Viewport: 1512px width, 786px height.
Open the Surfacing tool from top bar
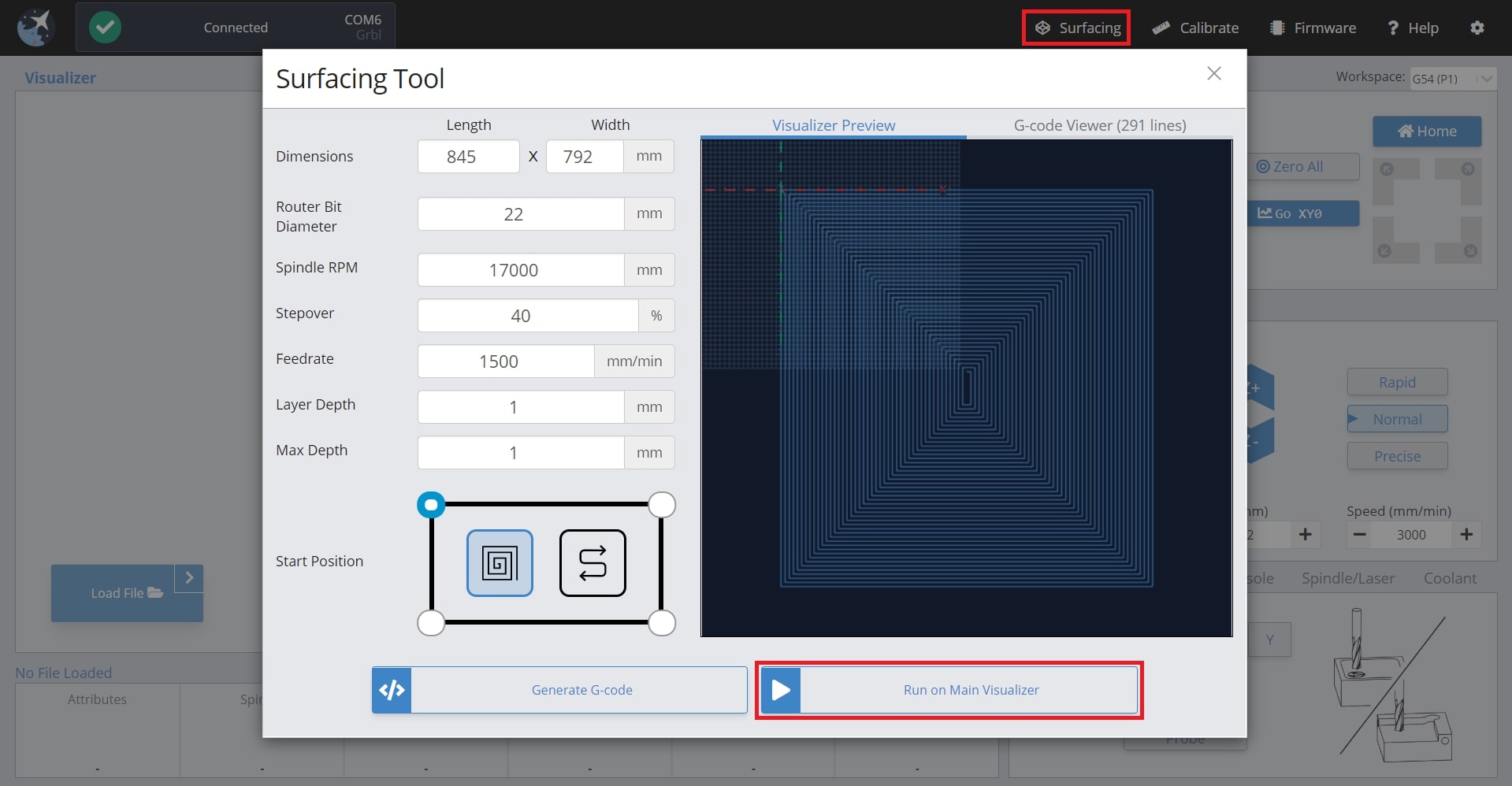pos(1076,28)
